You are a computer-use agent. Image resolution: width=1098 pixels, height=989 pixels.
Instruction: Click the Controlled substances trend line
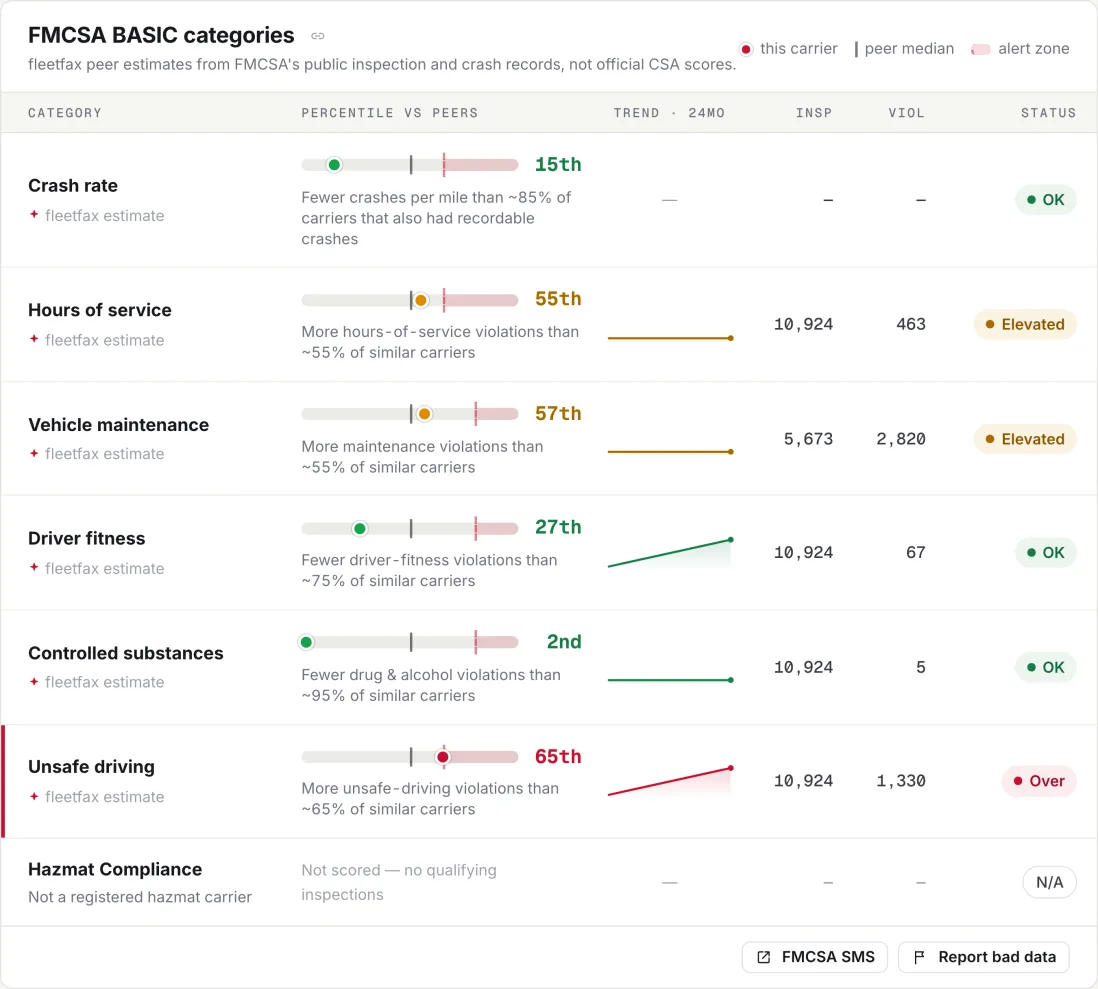(670, 680)
